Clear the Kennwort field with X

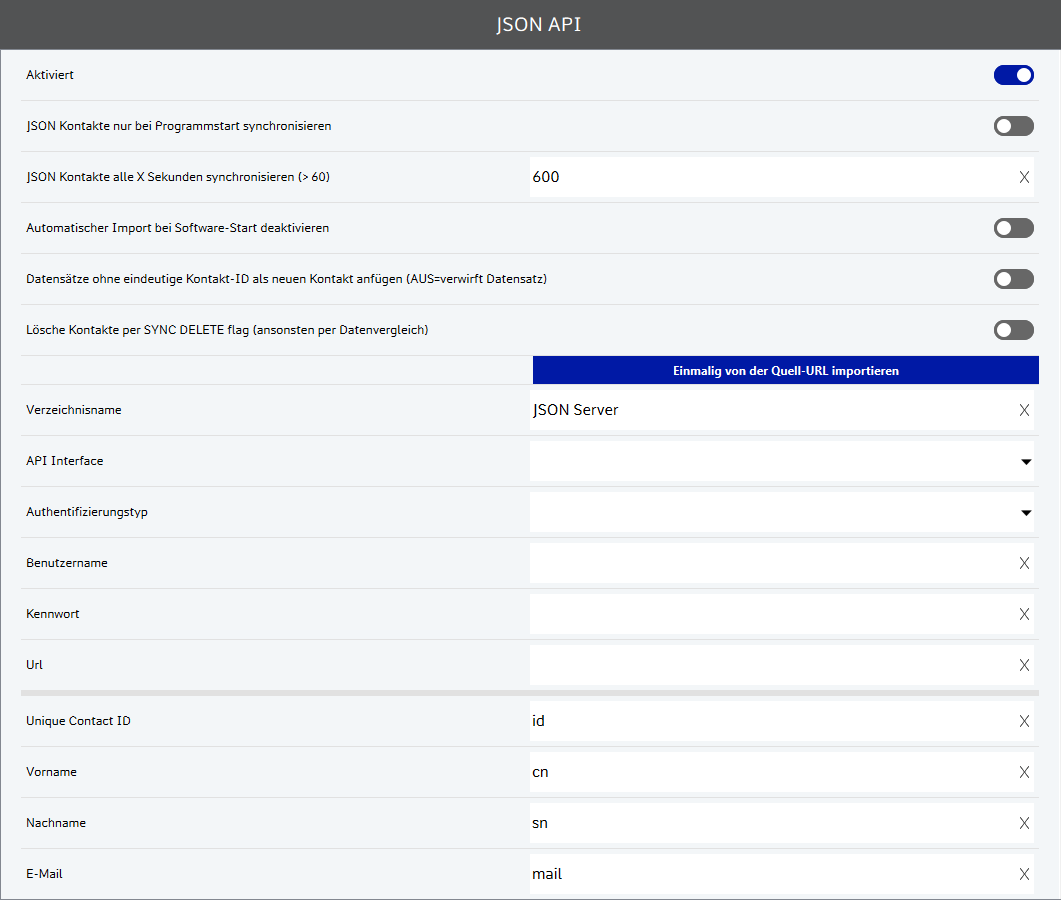pos(1024,614)
